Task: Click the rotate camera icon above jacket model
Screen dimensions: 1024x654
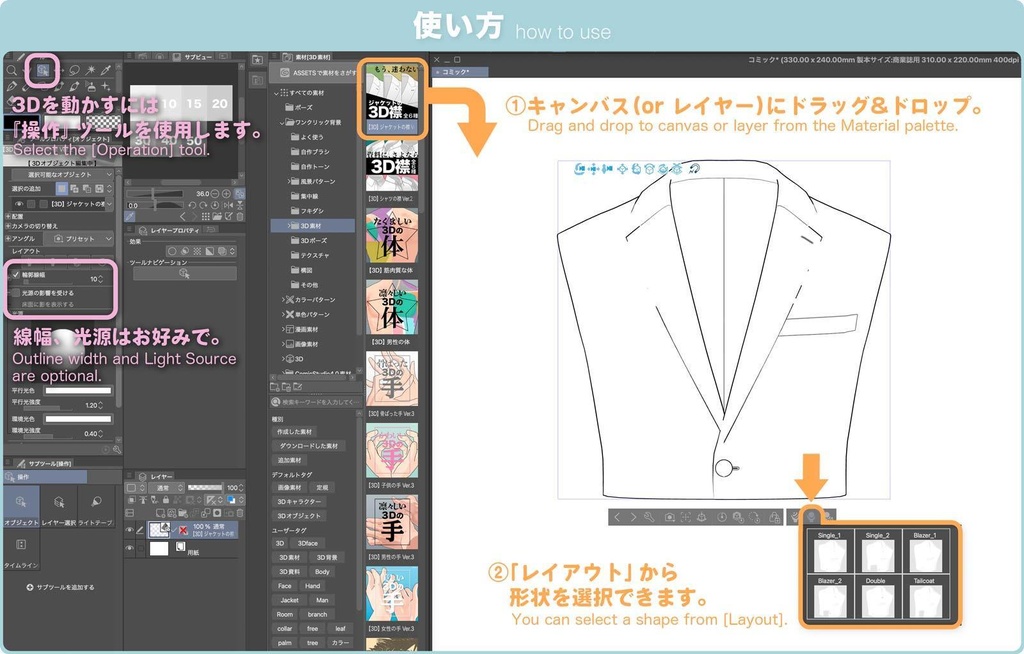Action: click(x=579, y=169)
